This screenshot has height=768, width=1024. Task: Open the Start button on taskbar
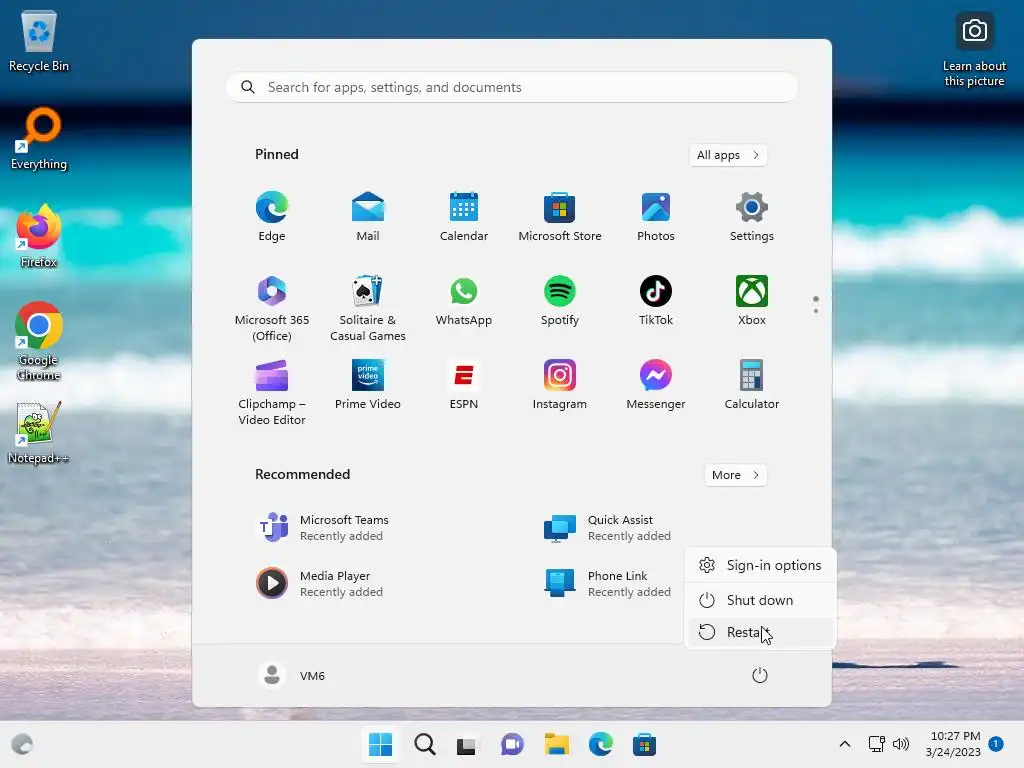coord(381,744)
